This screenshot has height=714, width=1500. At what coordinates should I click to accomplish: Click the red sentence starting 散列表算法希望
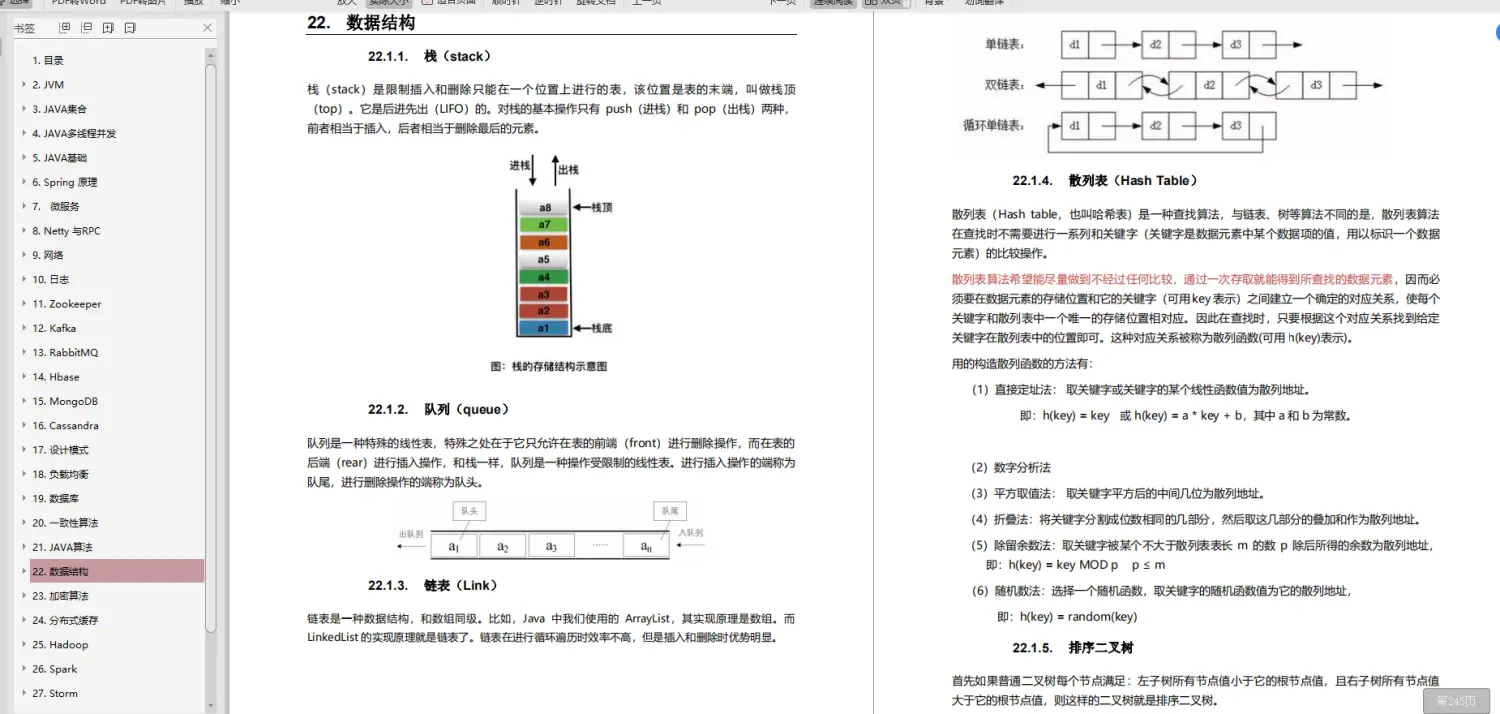pos(1173,279)
